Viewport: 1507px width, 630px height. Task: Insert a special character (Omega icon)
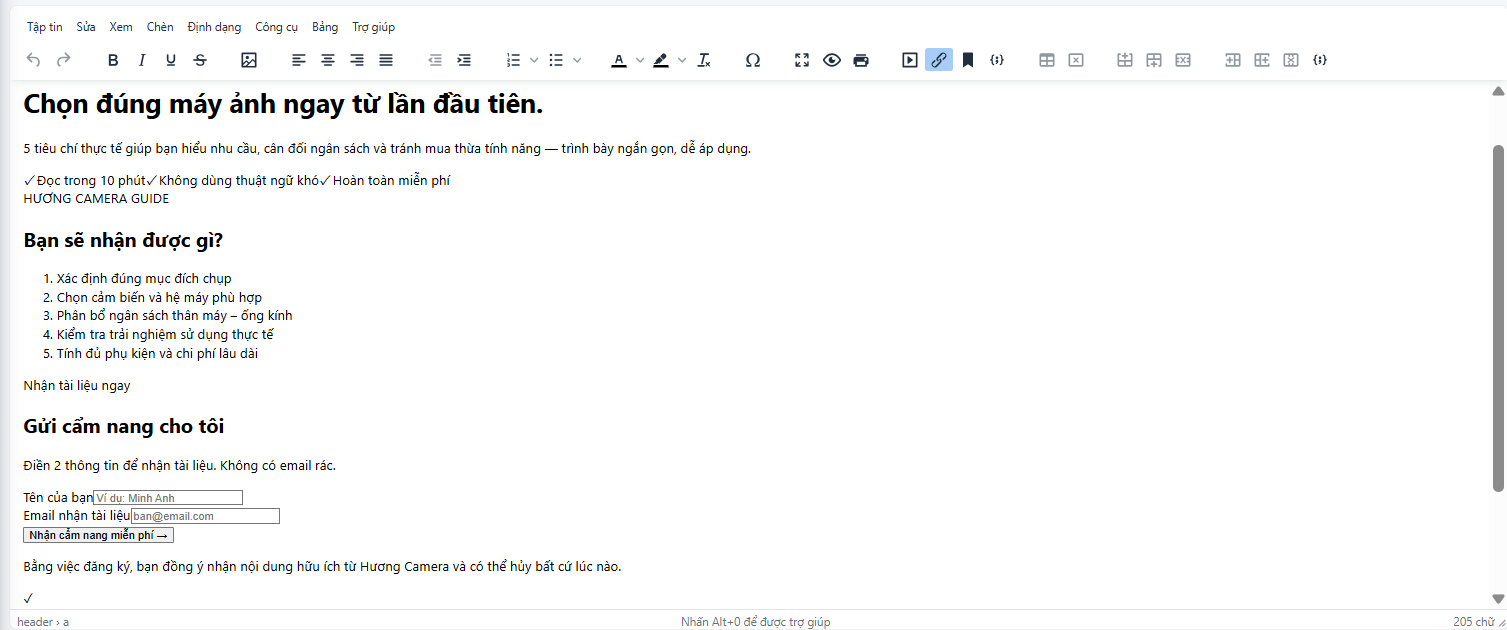[x=753, y=60]
